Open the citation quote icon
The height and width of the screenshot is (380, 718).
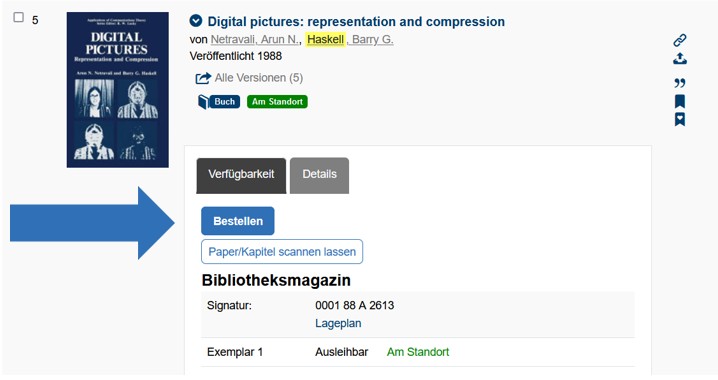[680, 83]
